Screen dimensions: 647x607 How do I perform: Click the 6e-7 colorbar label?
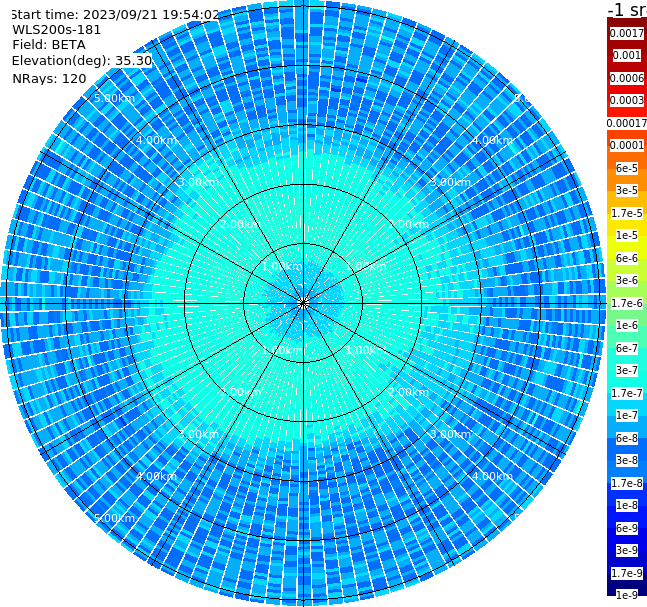(x=627, y=348)
